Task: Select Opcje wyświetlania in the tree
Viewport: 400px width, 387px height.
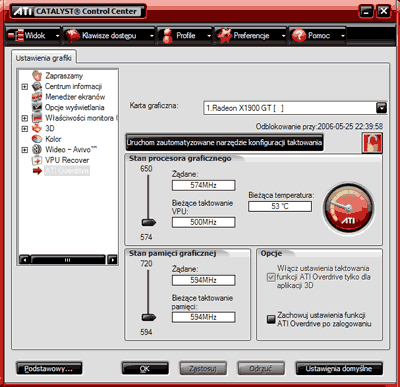Action: 75,108
